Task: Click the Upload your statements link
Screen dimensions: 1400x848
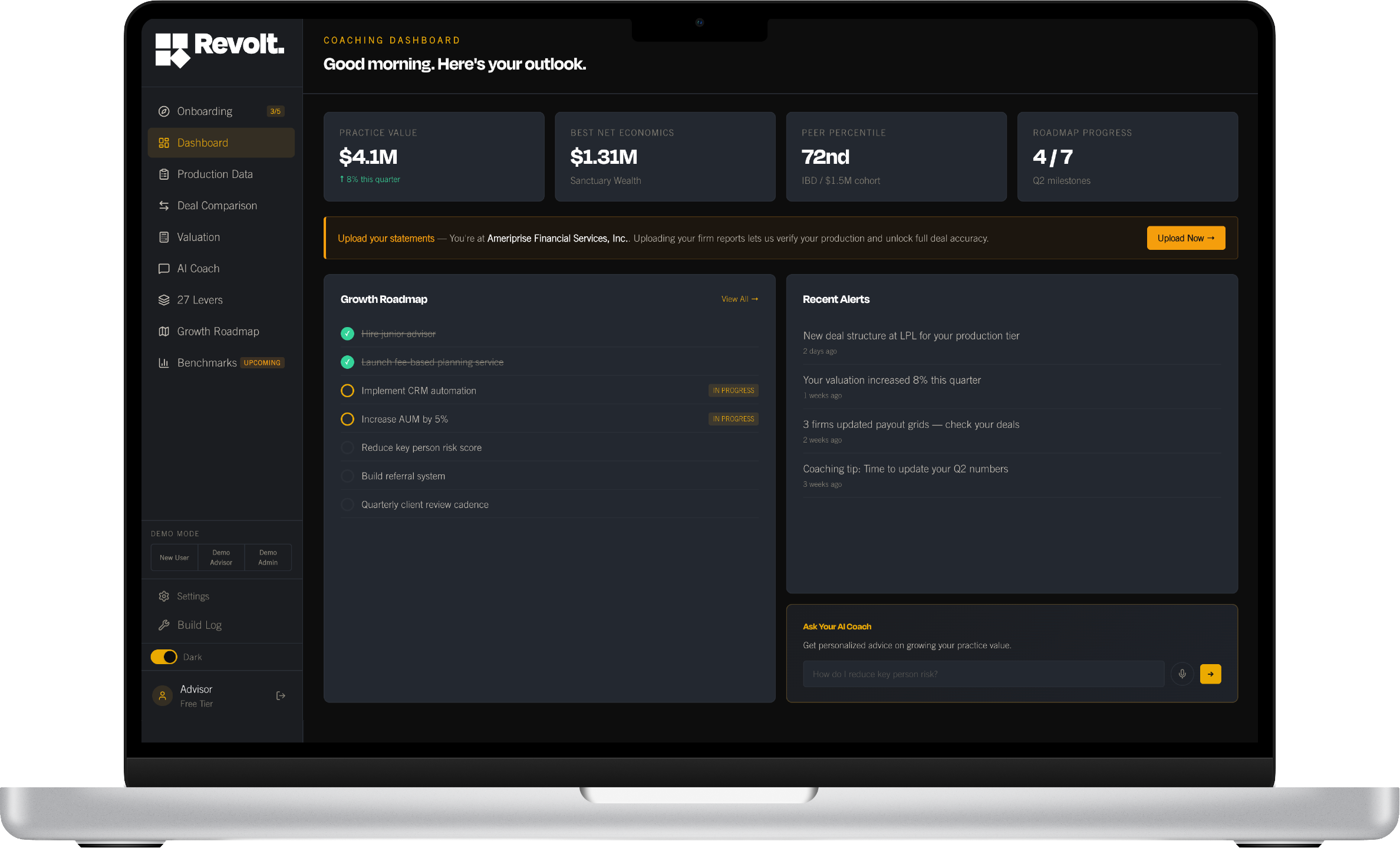Action: (386, 239)
